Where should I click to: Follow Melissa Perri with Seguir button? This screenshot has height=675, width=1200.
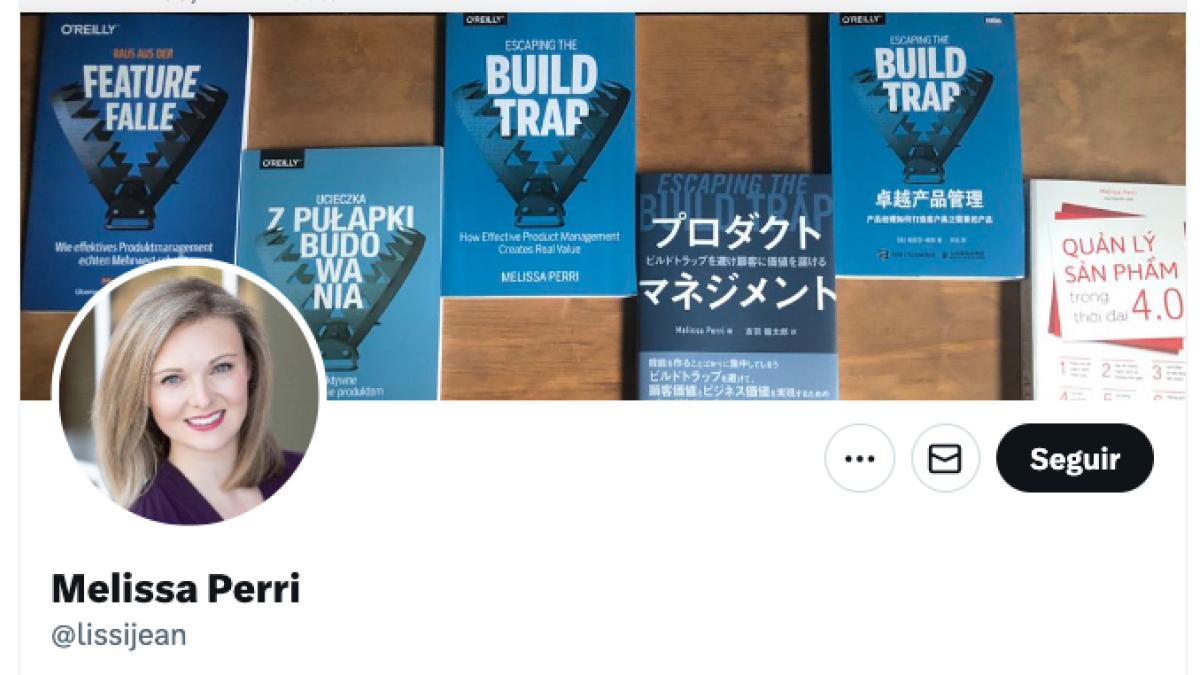1075,458
